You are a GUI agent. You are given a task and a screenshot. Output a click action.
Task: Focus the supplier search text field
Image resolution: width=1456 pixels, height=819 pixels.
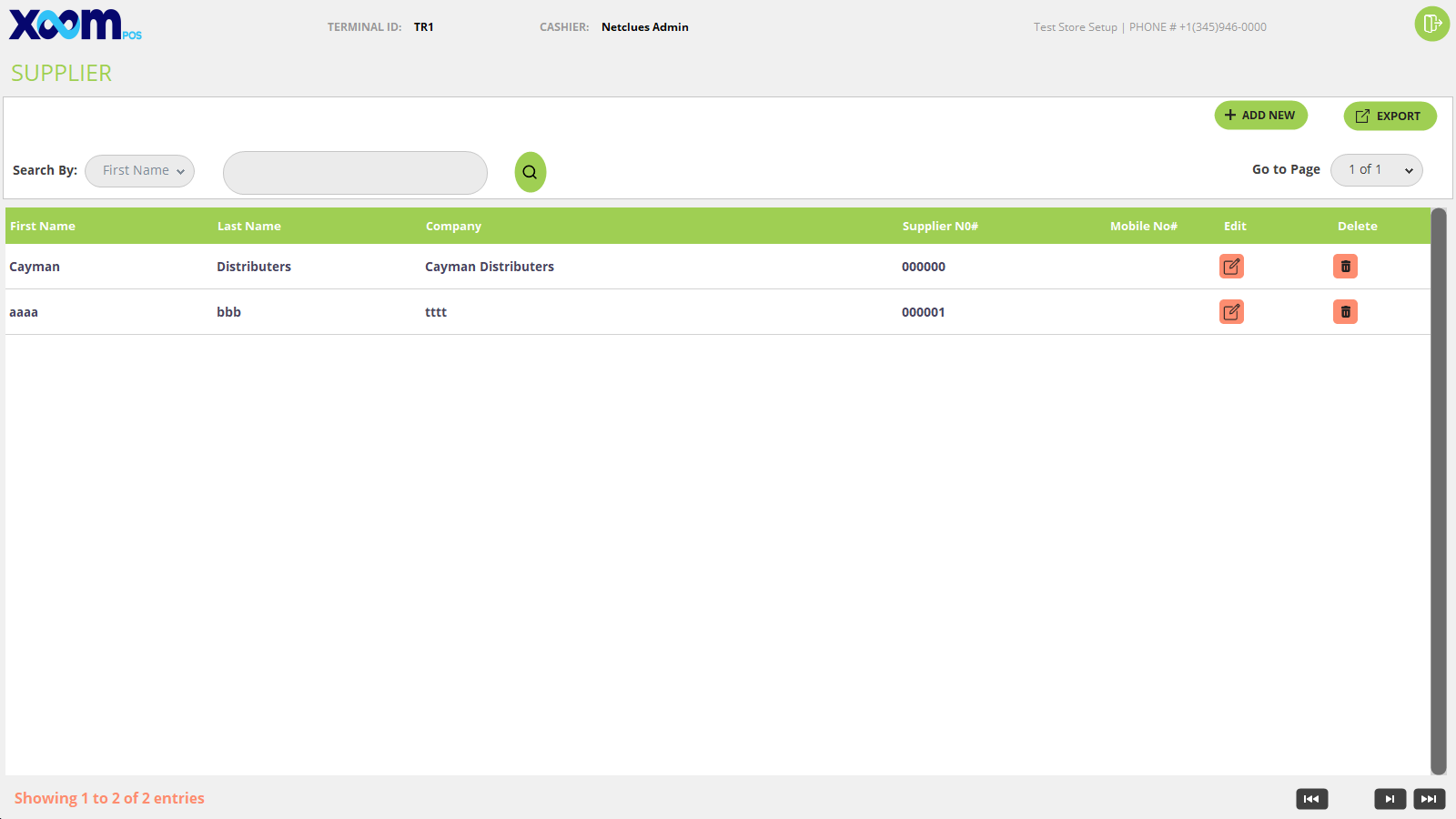click(x=355, y=173)
